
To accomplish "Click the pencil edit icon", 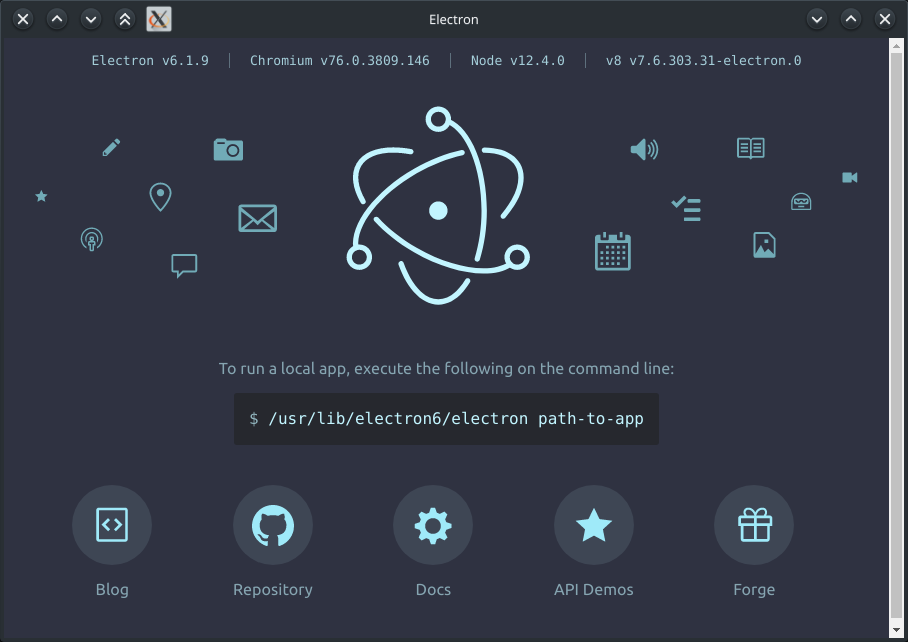I will point(111,148).
